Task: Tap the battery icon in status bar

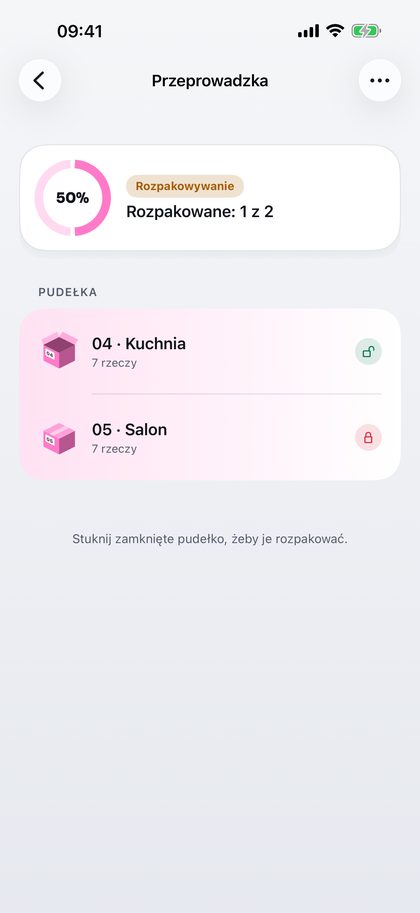Action: 366,31
